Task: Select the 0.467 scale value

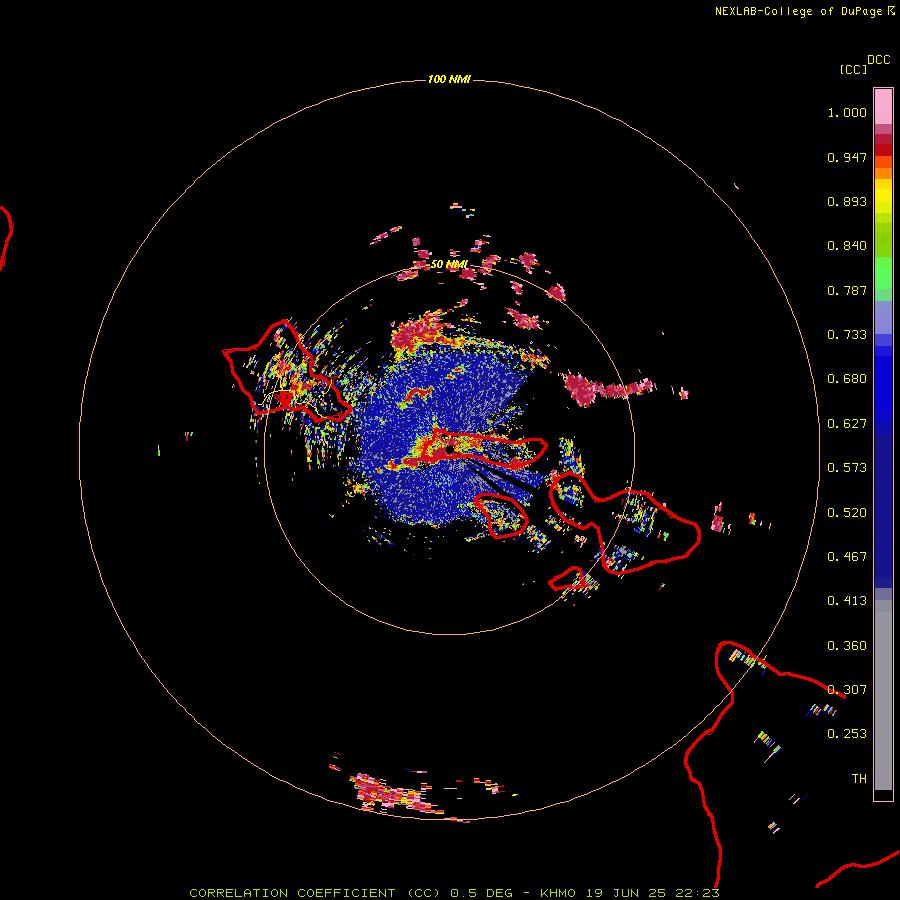Action: tap(847, 557)
